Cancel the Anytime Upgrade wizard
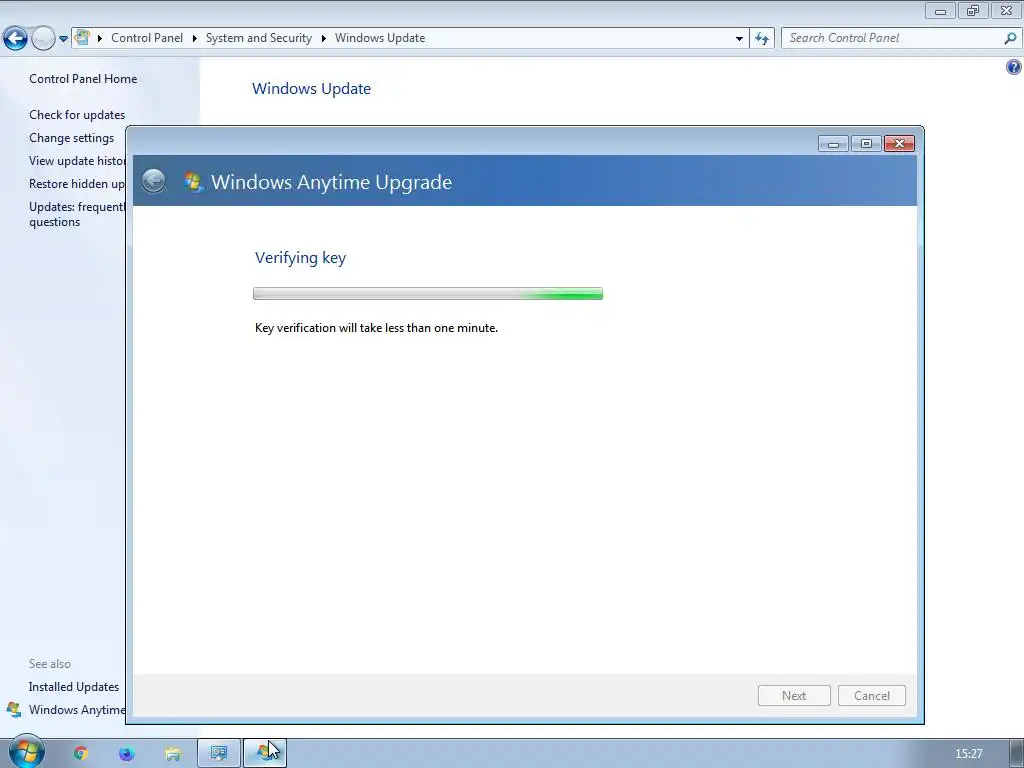1024x768 pixels. (x=872, y=696)
